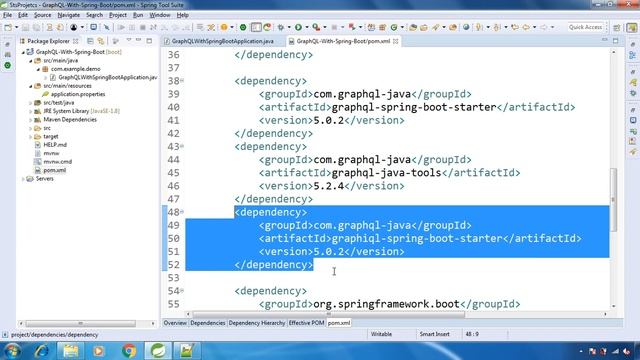This screenshot has width=640, height=360.
Task: Select HELP.md in Package Explorer
Action: click(55, 145)
